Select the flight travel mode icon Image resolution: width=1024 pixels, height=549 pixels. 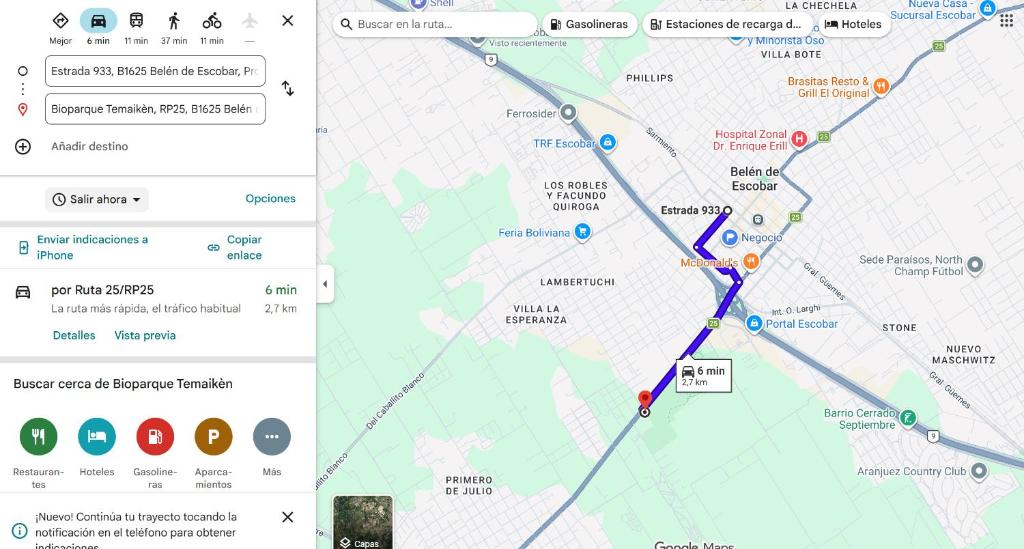[249, 21]
